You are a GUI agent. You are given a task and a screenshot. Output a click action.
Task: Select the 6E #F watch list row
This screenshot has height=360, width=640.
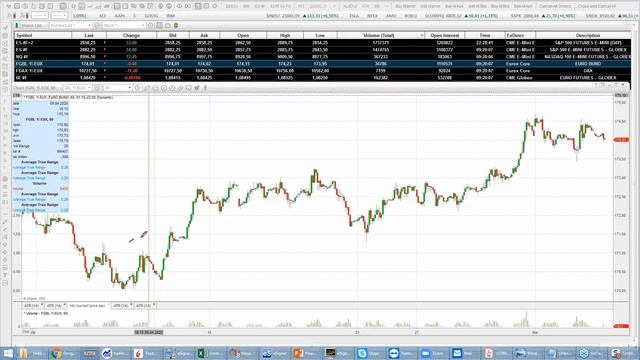[322, 78]
